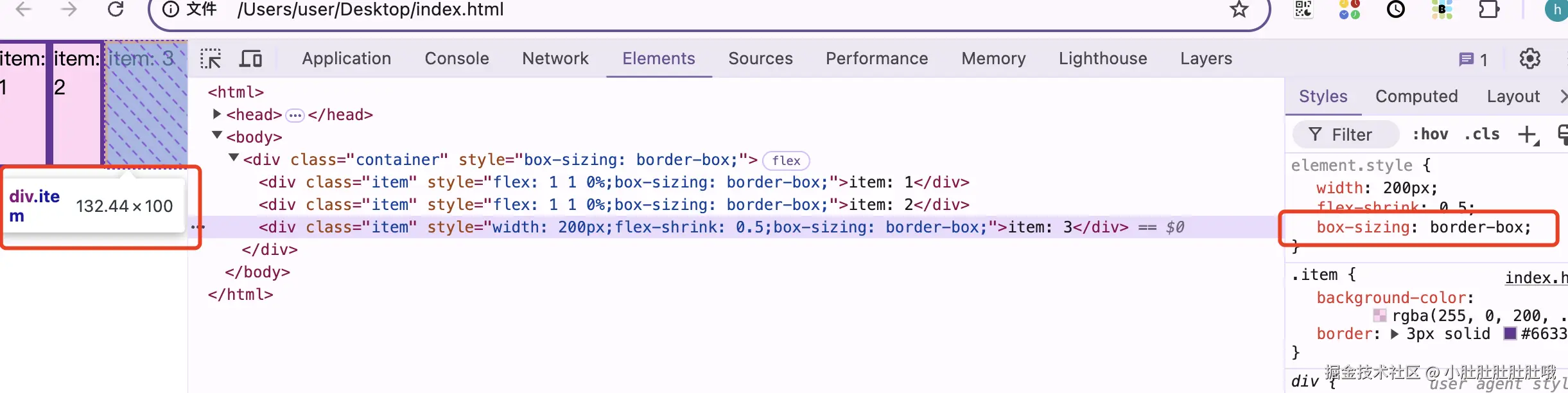Toggle the .cls element classes panel
This screenshot has height=393, width=1568.
point(1481,134)
